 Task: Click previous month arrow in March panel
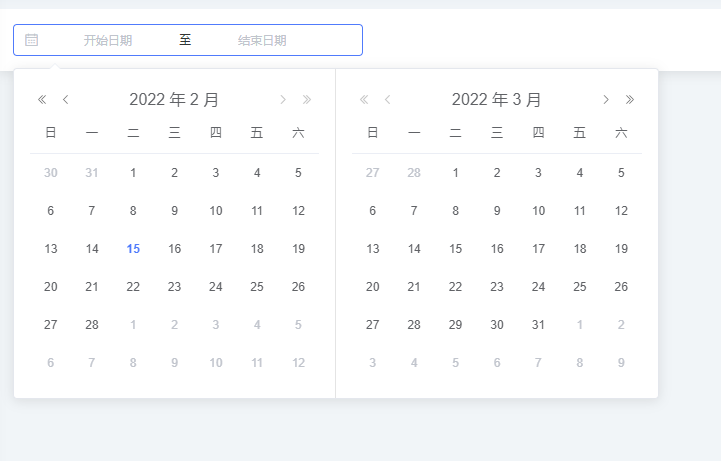tap(388, 99)
